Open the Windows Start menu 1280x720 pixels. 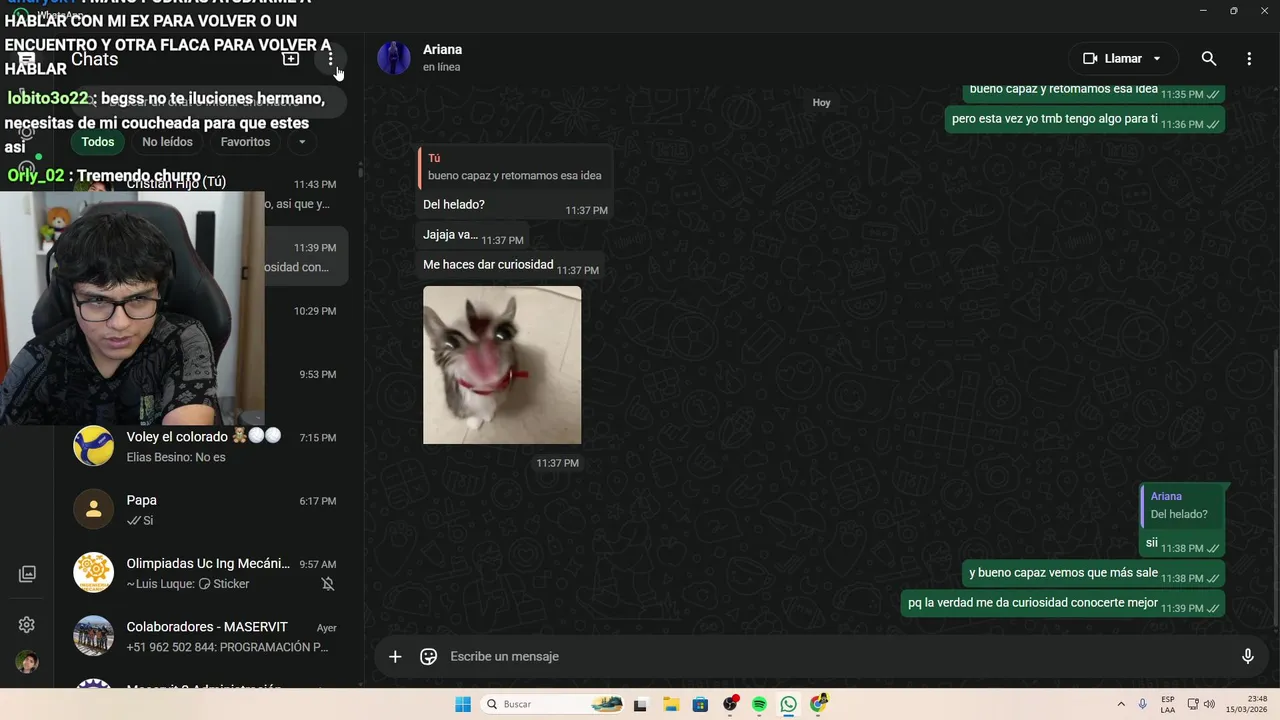[x=463, y=704]
